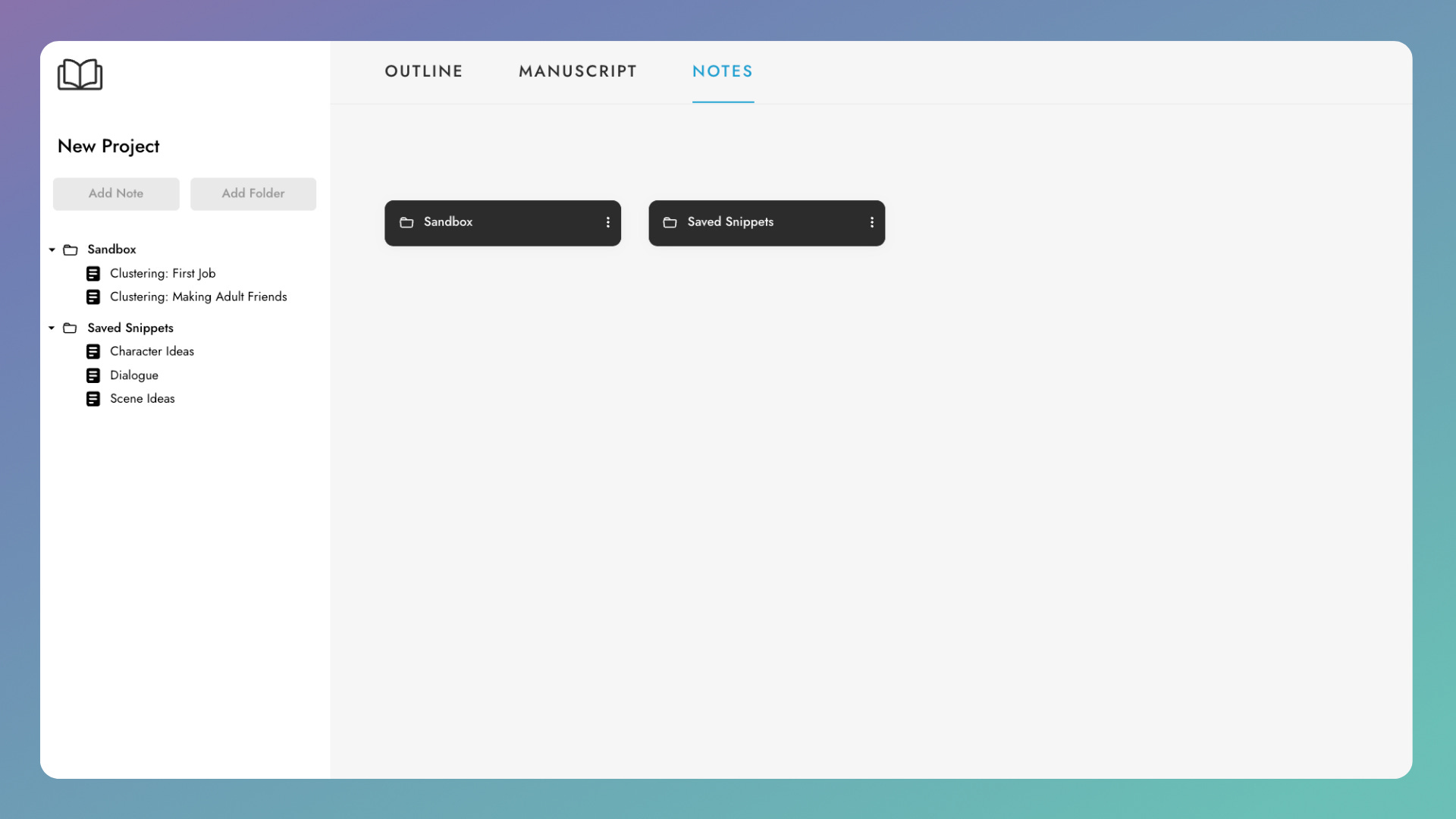1456x819 pixels.
Task: Click note icon beside Clustering: First Job
Action: click(x=93, y=274)
